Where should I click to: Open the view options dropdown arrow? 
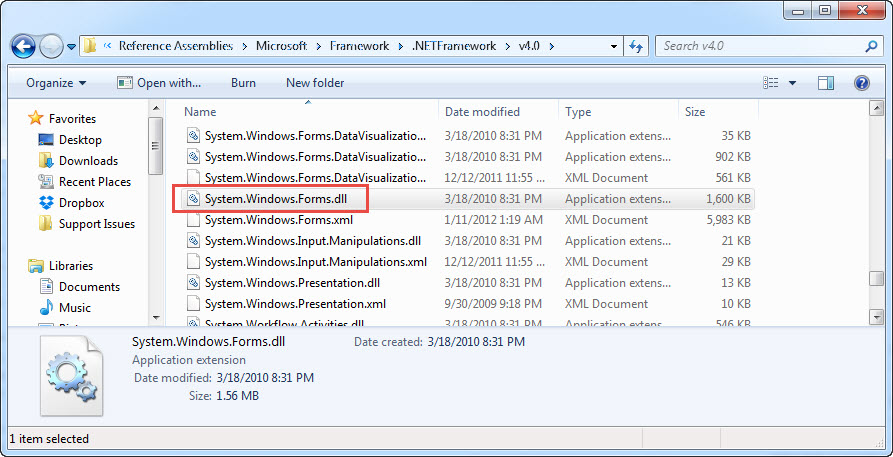pyautogui.click(x=793, y=83)
